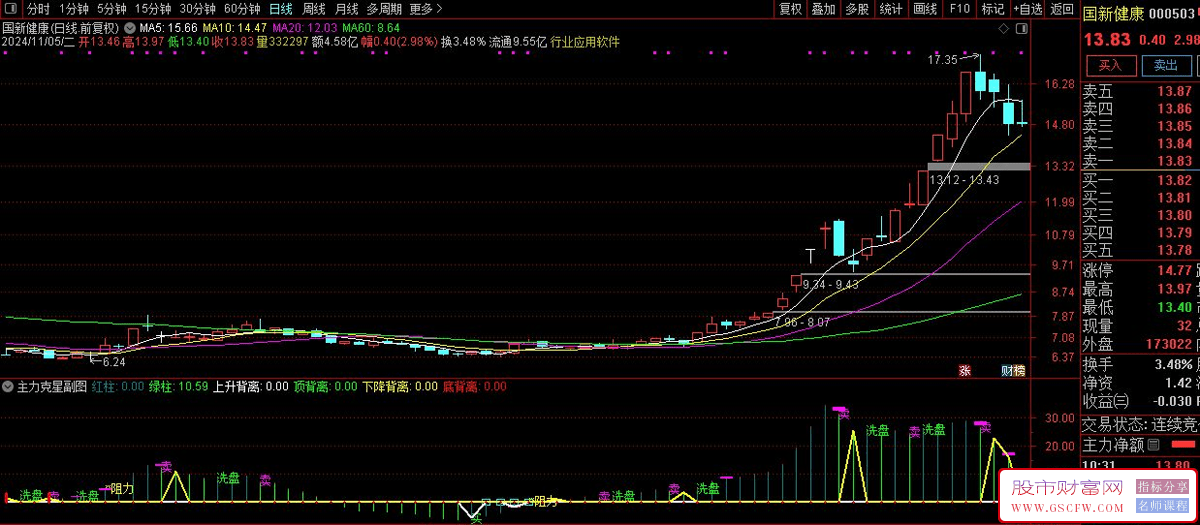Select the 卖五 ask row at 13.87
Screen dimensions: 1200x525
tap(1140, 91)
